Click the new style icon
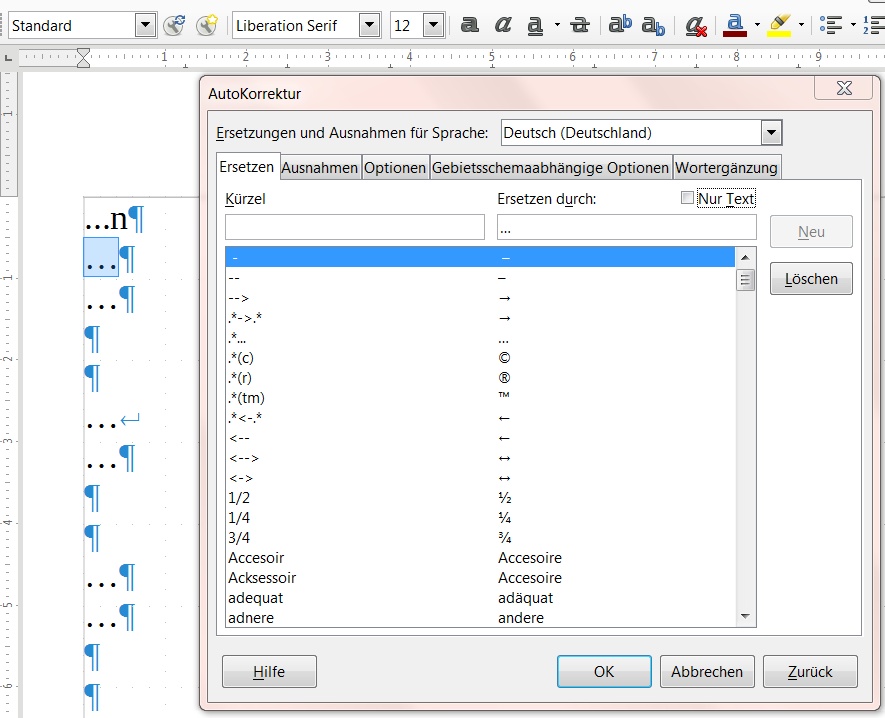 (207, 25)
